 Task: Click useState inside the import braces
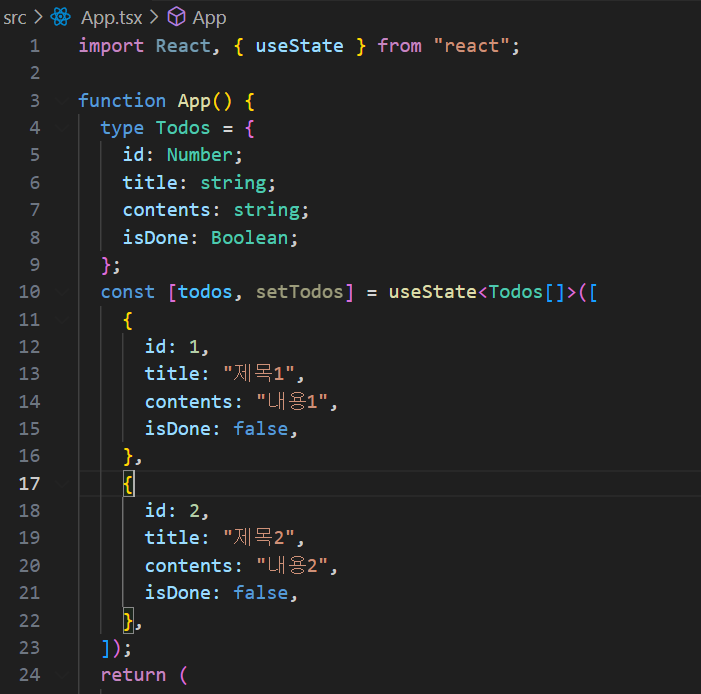[x=300, y=46]
